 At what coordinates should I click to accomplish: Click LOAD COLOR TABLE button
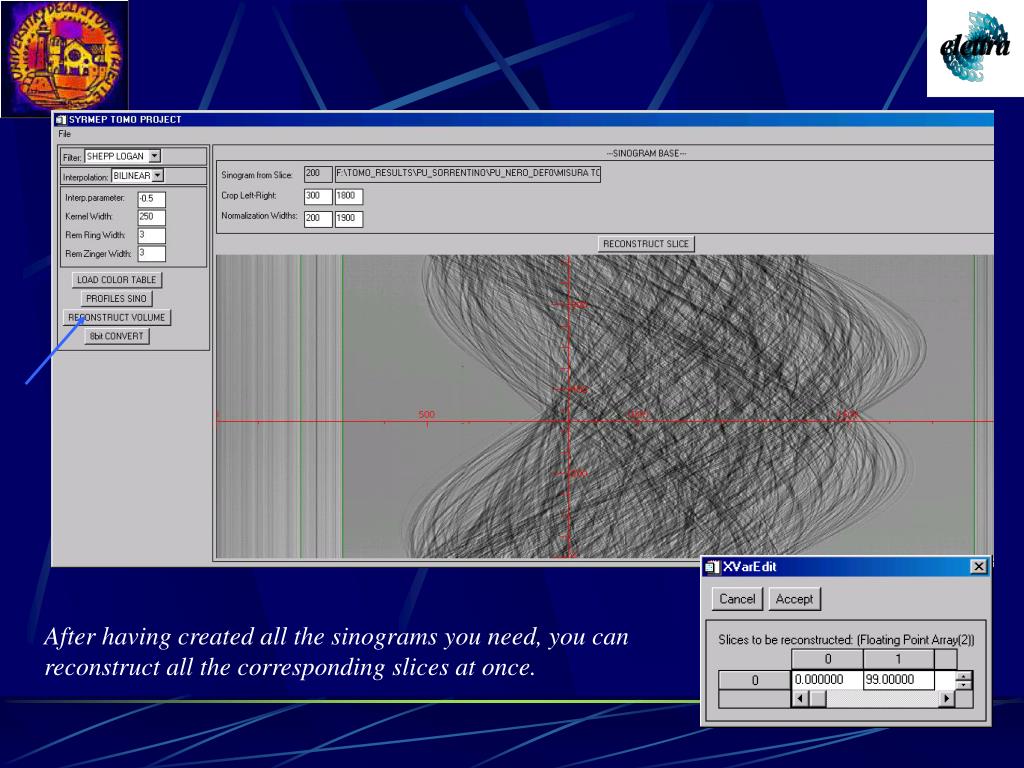tap(116, 280)
